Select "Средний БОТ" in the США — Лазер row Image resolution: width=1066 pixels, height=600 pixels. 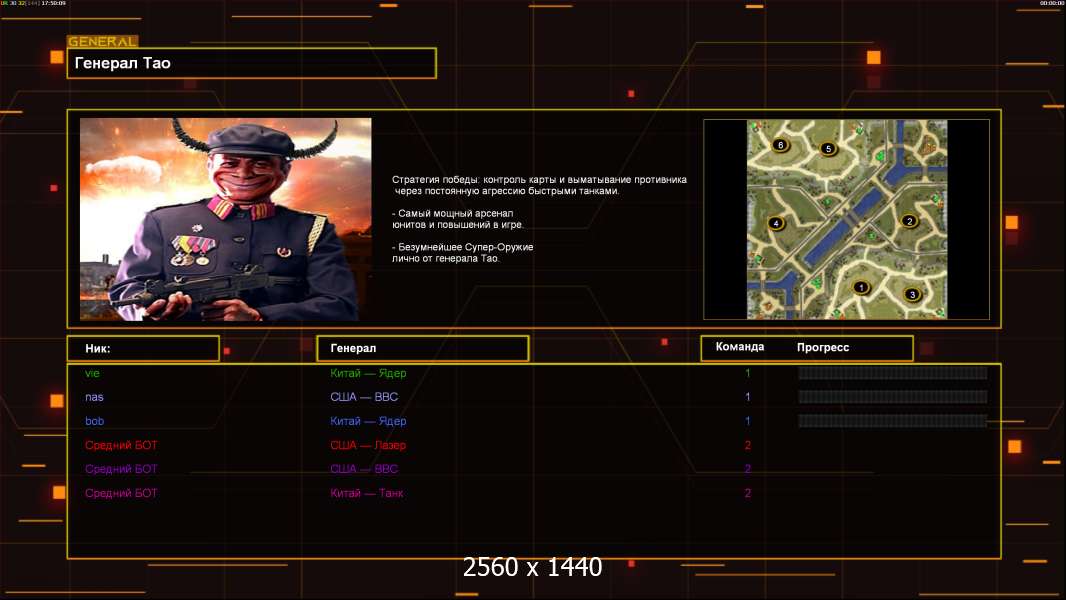(x=121, y=445)
